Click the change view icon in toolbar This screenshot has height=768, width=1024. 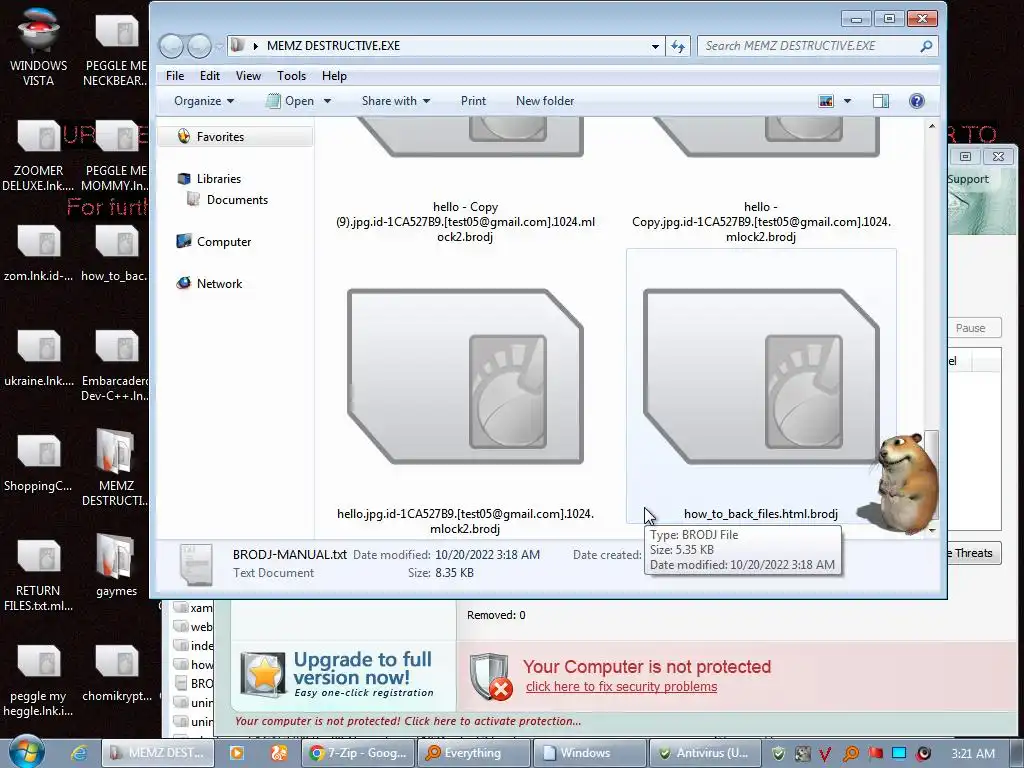[826, 101]
